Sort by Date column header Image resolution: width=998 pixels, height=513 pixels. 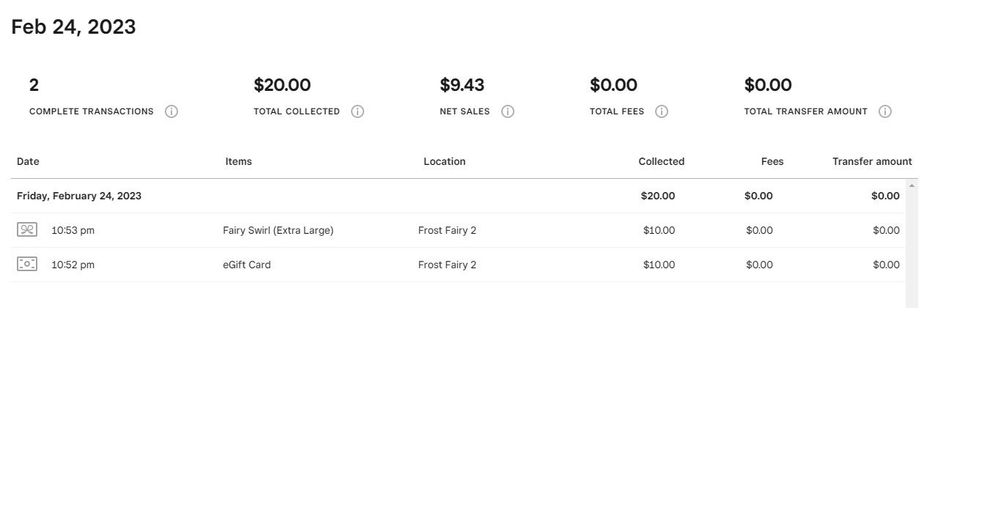pos(28,162)
